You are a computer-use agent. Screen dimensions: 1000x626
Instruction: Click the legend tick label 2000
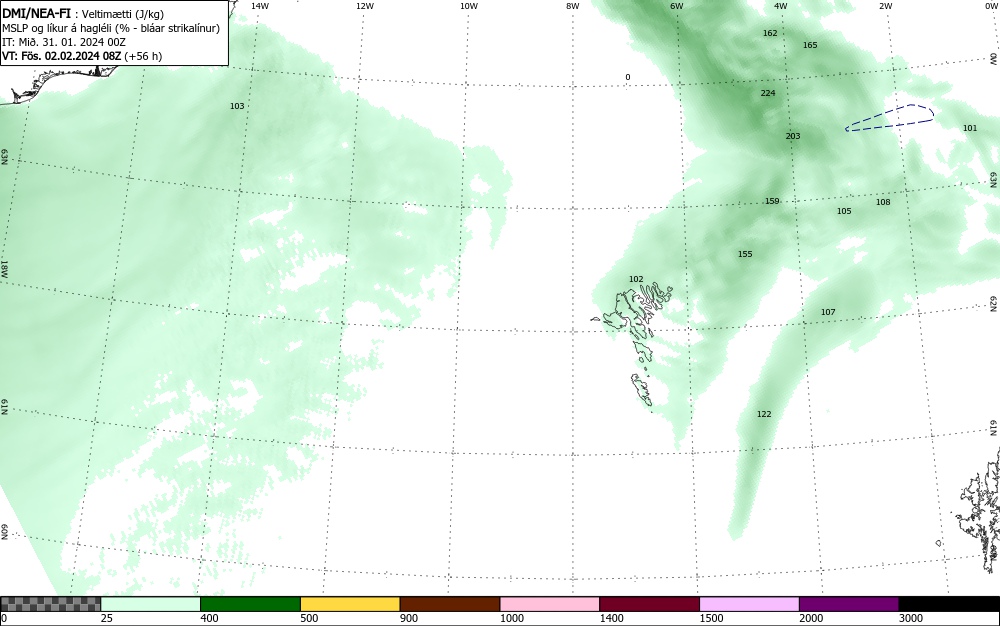point(811,618)
